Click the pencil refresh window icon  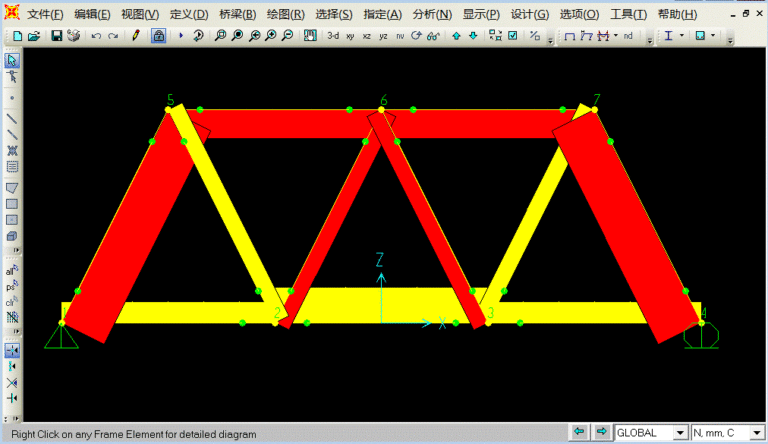pyautogui.click(x=136, y=36)
